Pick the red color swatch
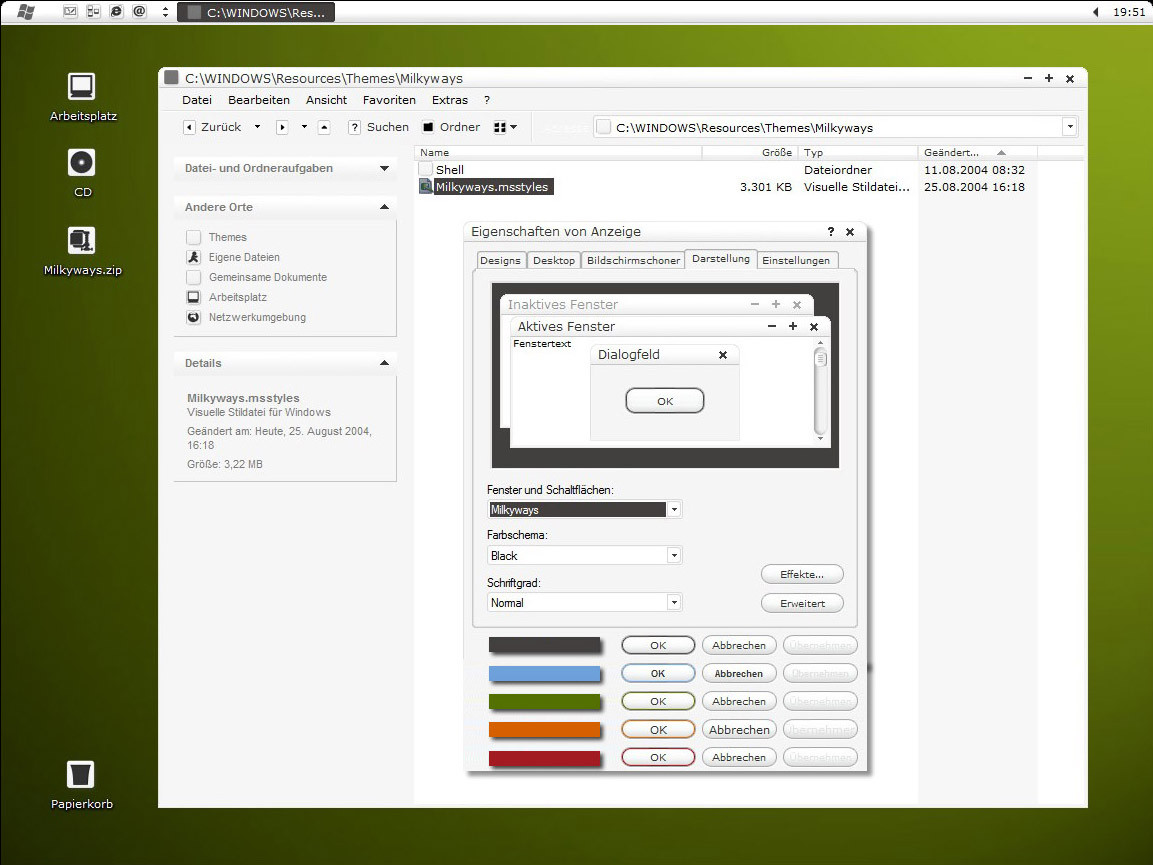 [x=545, y=758]
